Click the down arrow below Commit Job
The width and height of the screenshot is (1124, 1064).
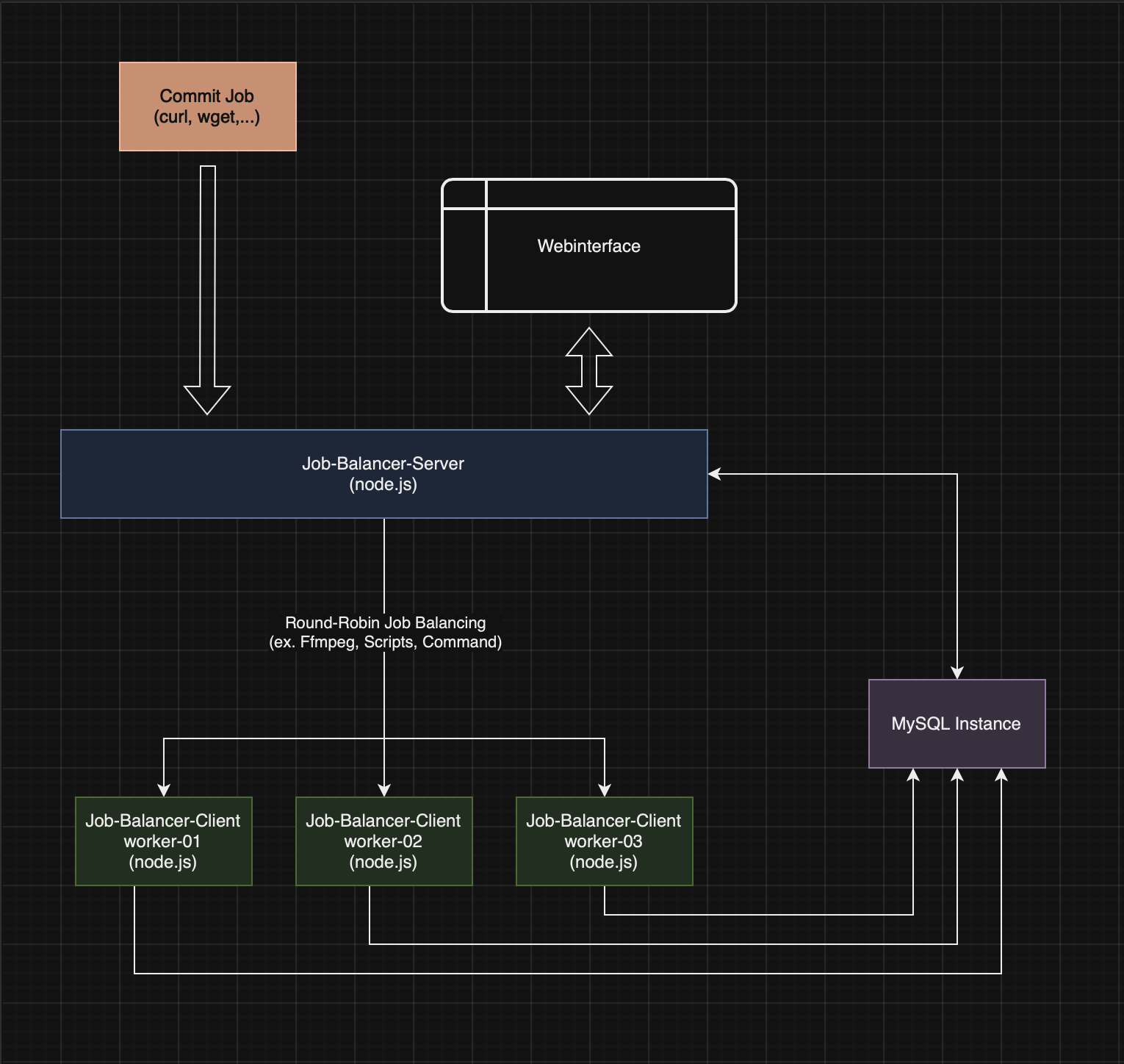[207, 290]
